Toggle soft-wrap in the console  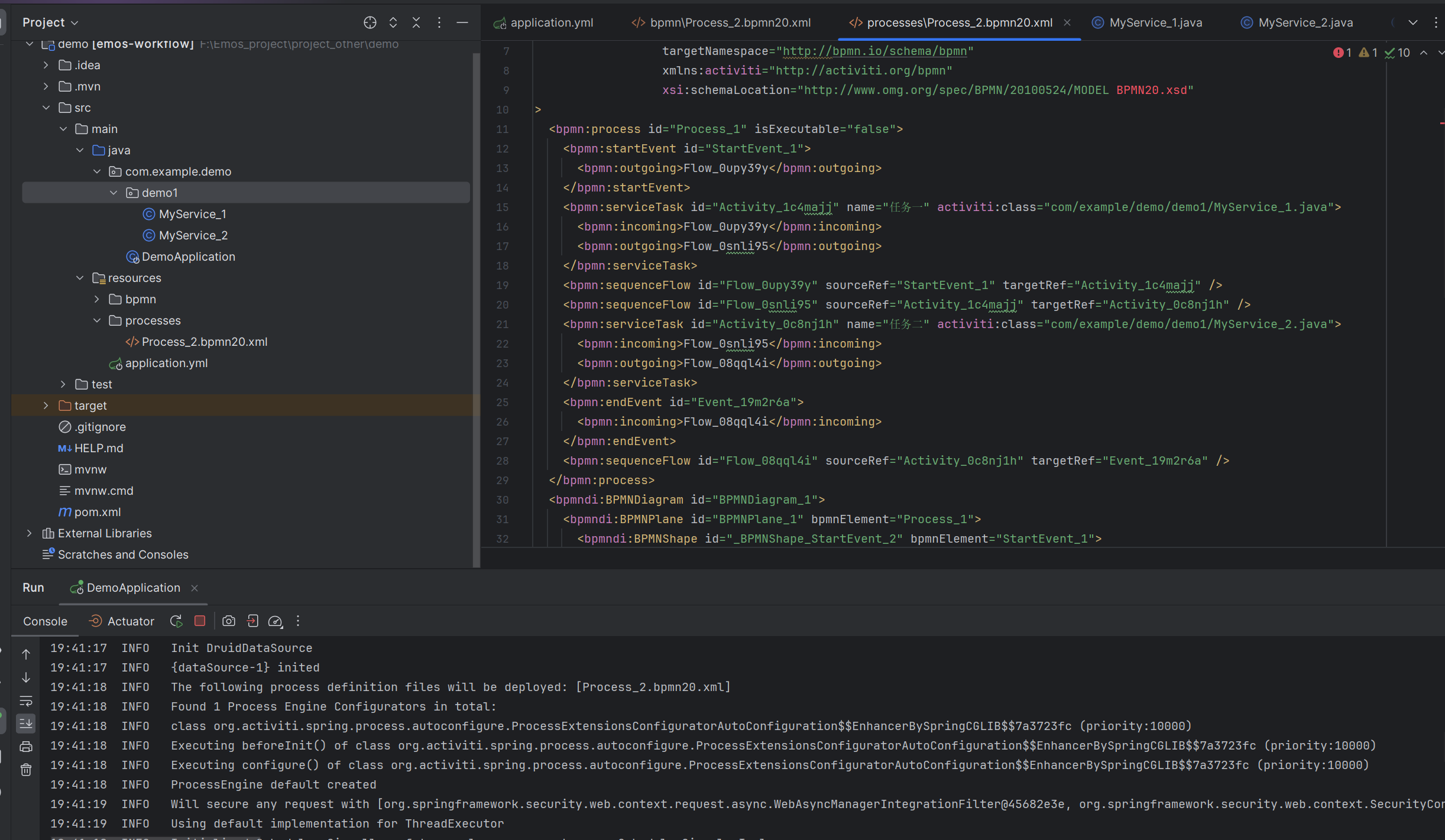(x=26, y=701)
